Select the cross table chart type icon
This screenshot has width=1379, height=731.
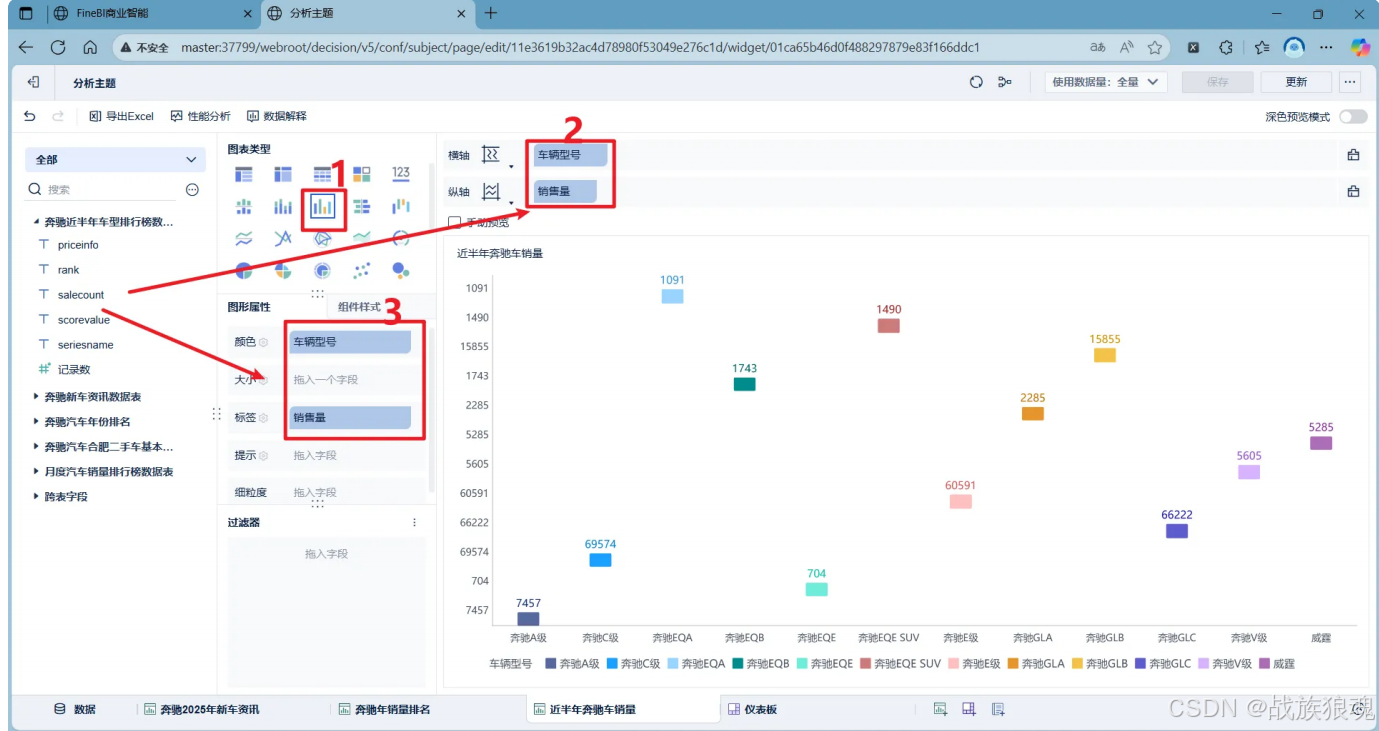283,175
